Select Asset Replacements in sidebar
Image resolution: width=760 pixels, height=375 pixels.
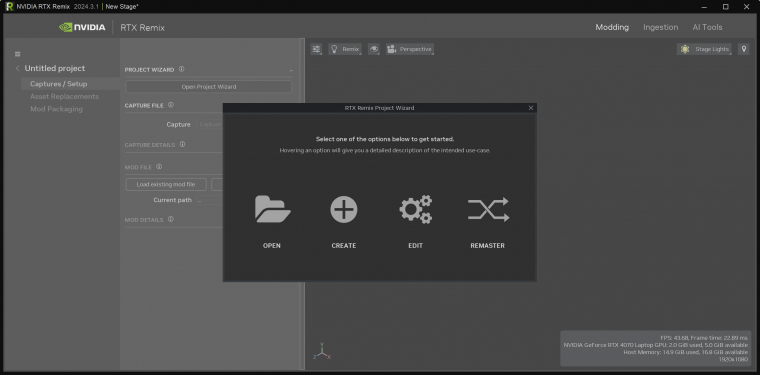(64, 96)
